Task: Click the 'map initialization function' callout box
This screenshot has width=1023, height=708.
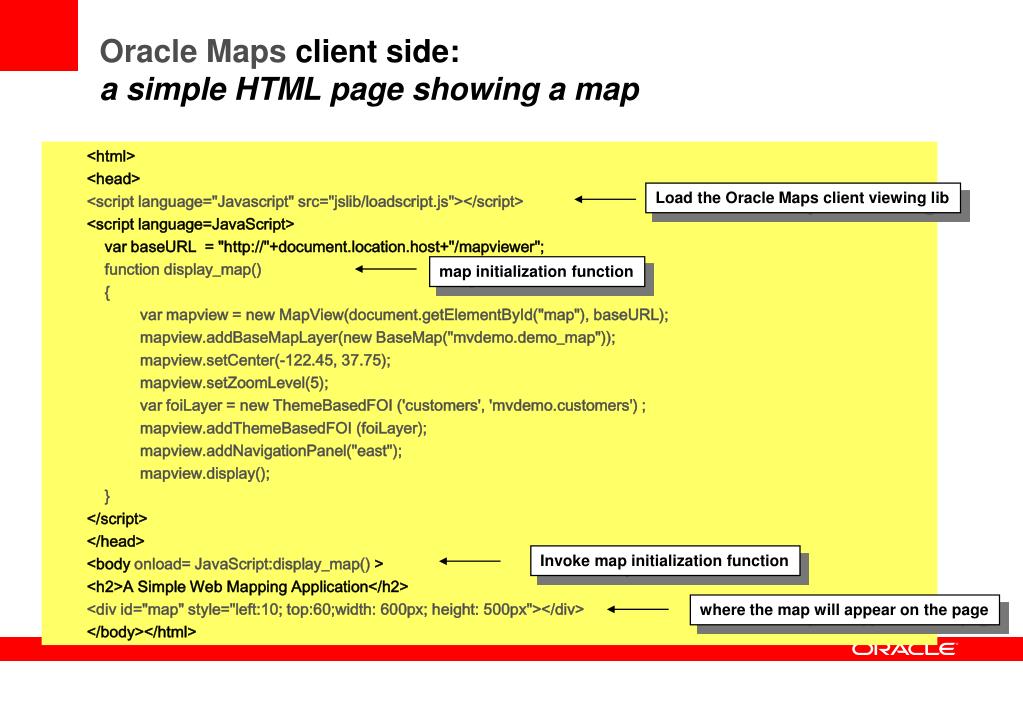Action: pos(536,271)
